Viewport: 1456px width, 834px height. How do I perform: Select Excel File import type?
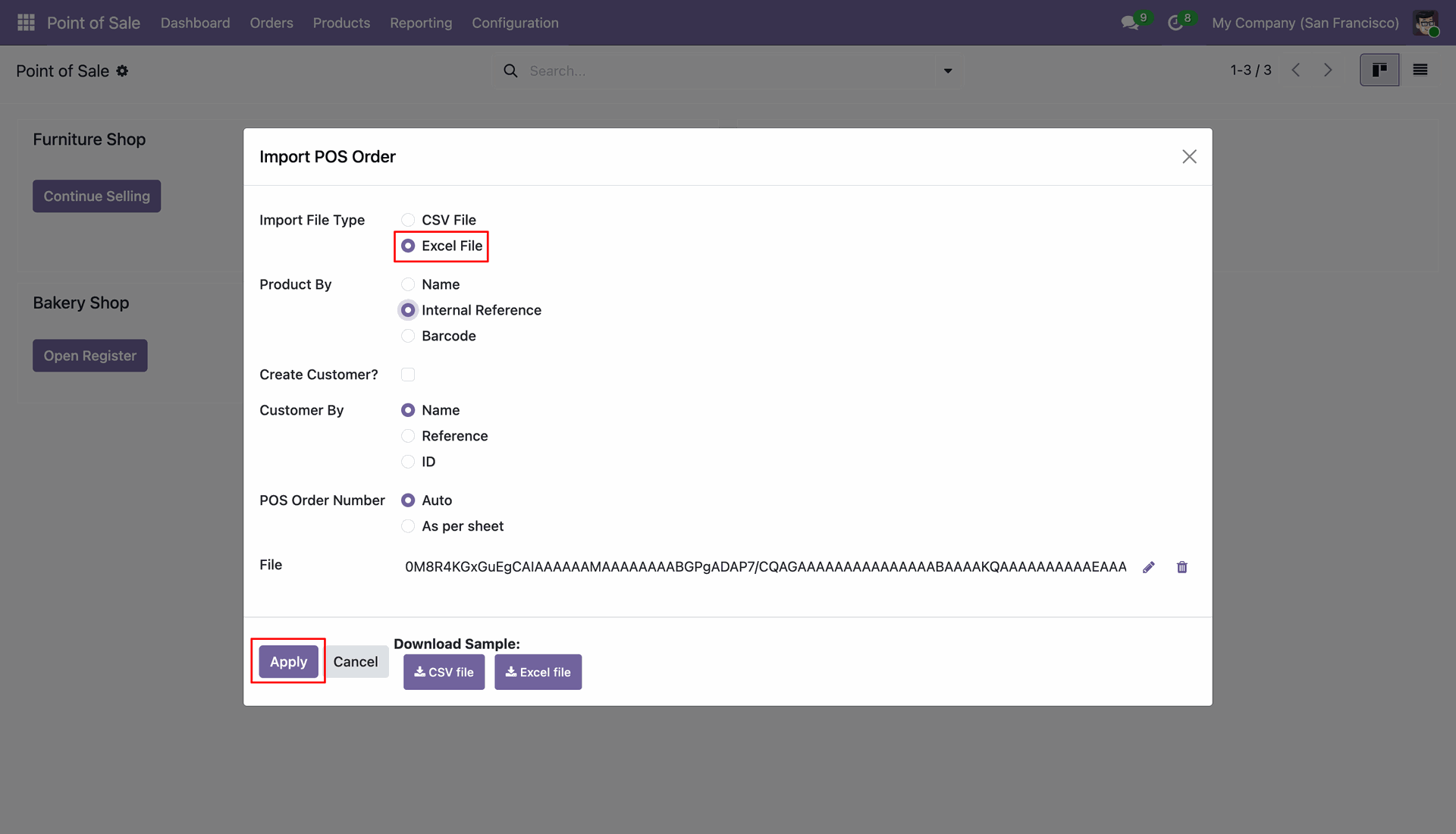pos(408,246)
